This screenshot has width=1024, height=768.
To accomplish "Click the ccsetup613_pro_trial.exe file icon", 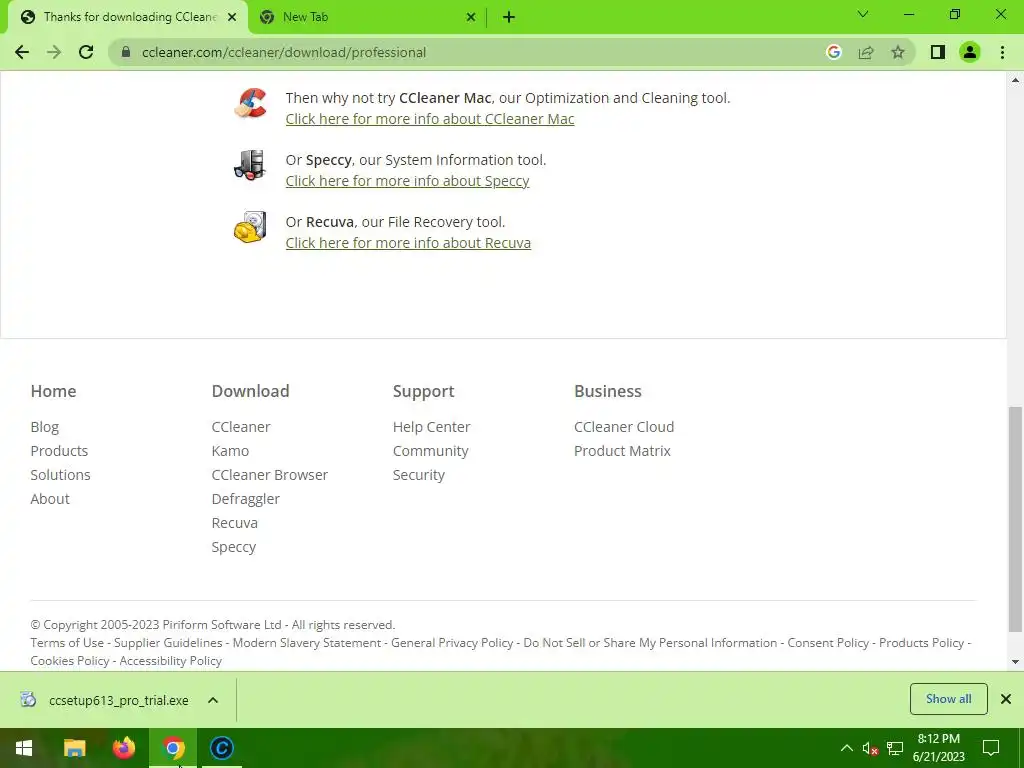I will [x=28, y=699].
